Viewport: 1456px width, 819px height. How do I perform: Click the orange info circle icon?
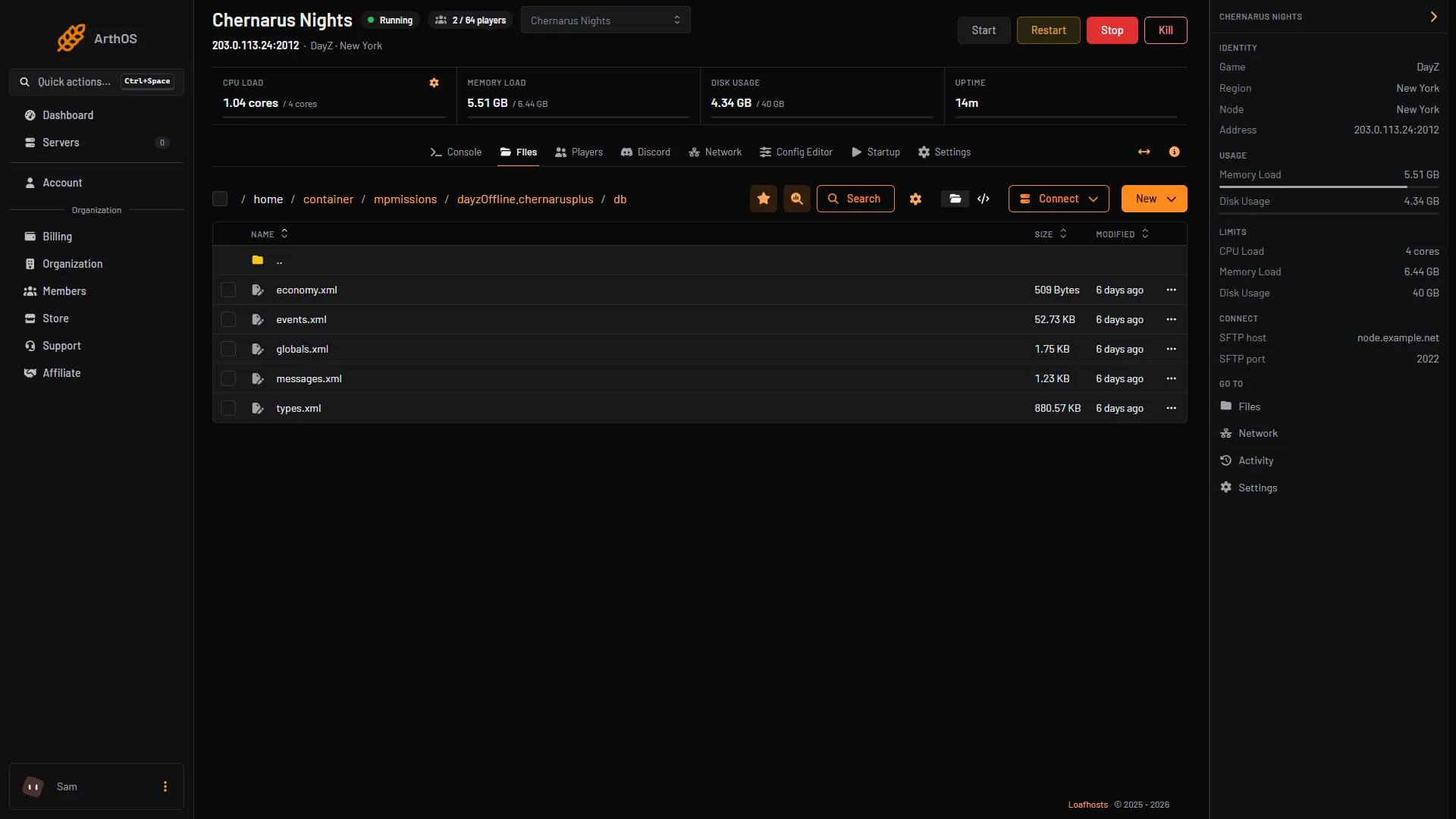point(1174,152)
